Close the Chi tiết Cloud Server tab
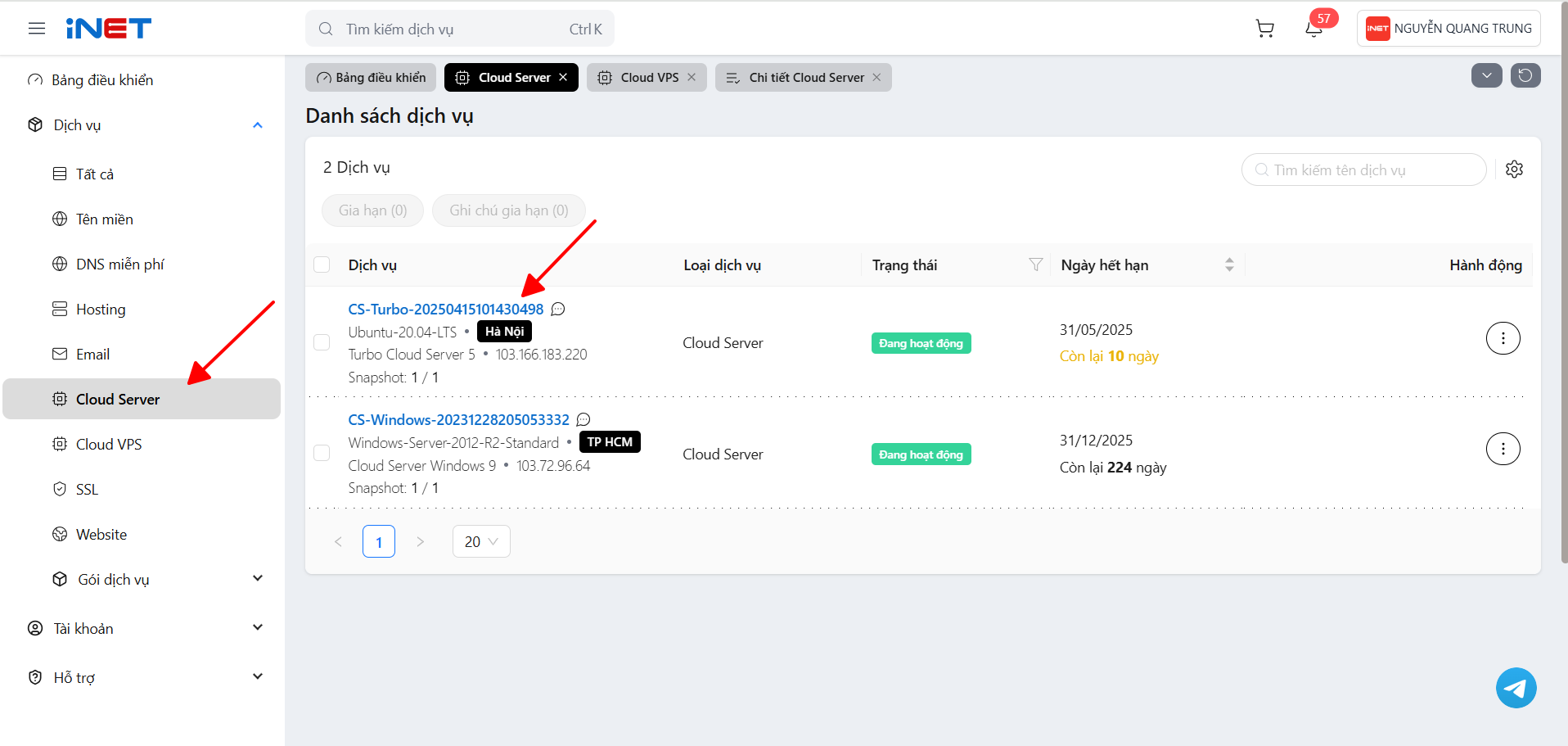Viewport: 1568px width, 746px height. click(876, 77)
